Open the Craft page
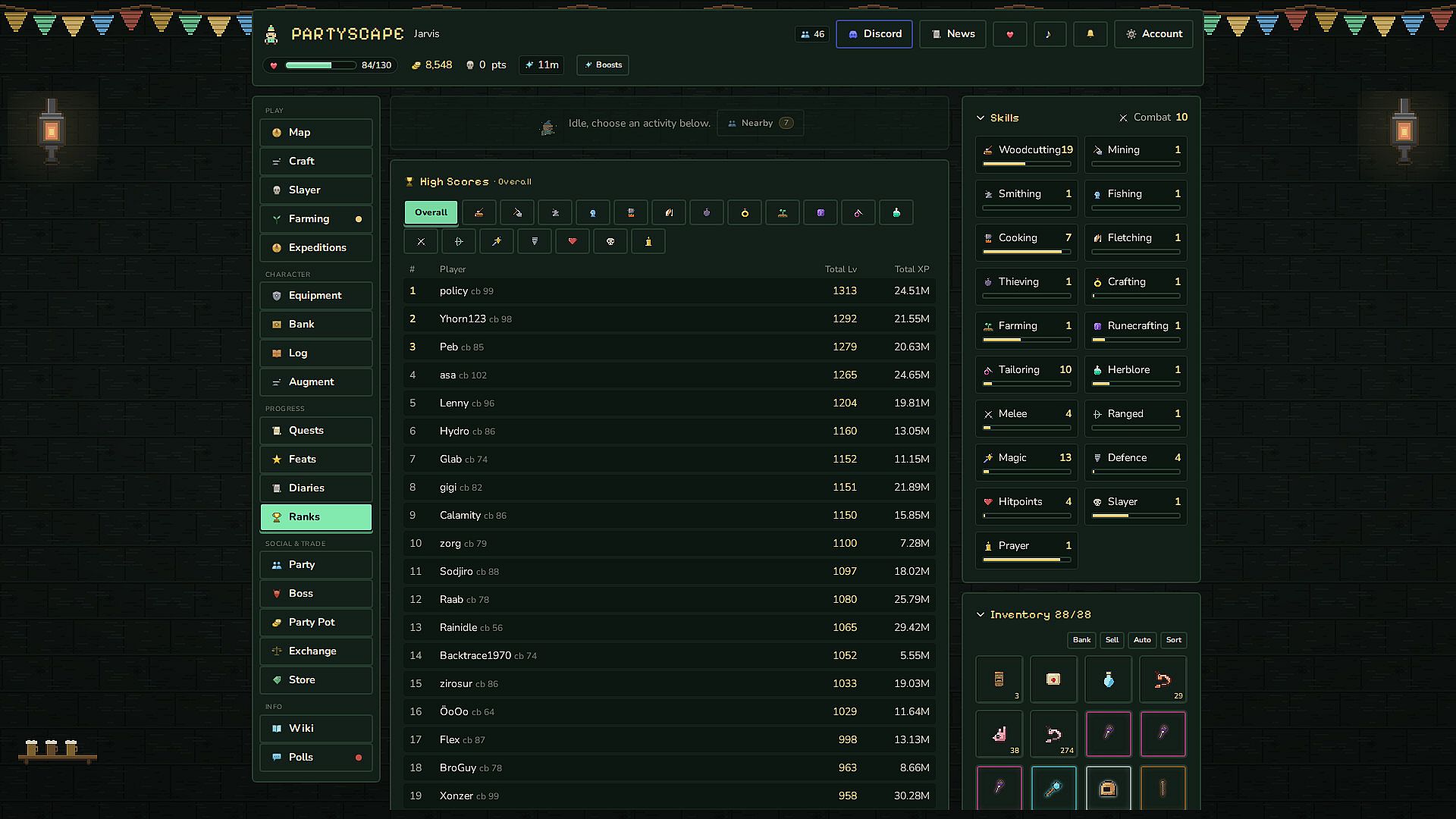This screenshot has width=1456, height=819. [316, 162]
